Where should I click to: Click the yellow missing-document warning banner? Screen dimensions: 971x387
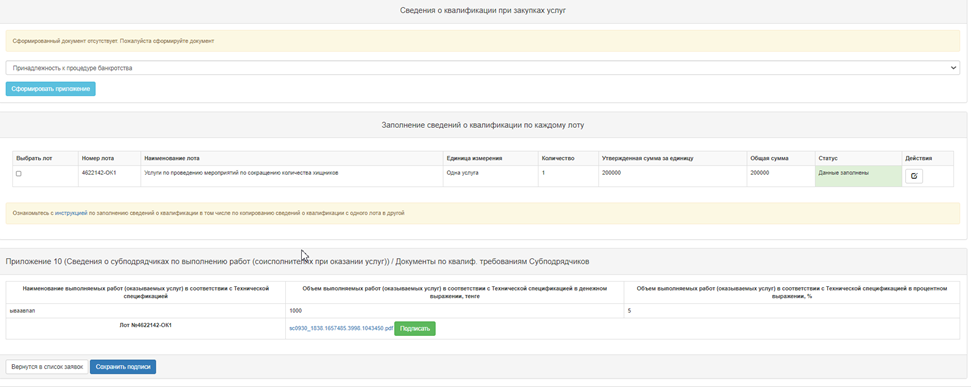pyautogui.click(x=483, y=41)
